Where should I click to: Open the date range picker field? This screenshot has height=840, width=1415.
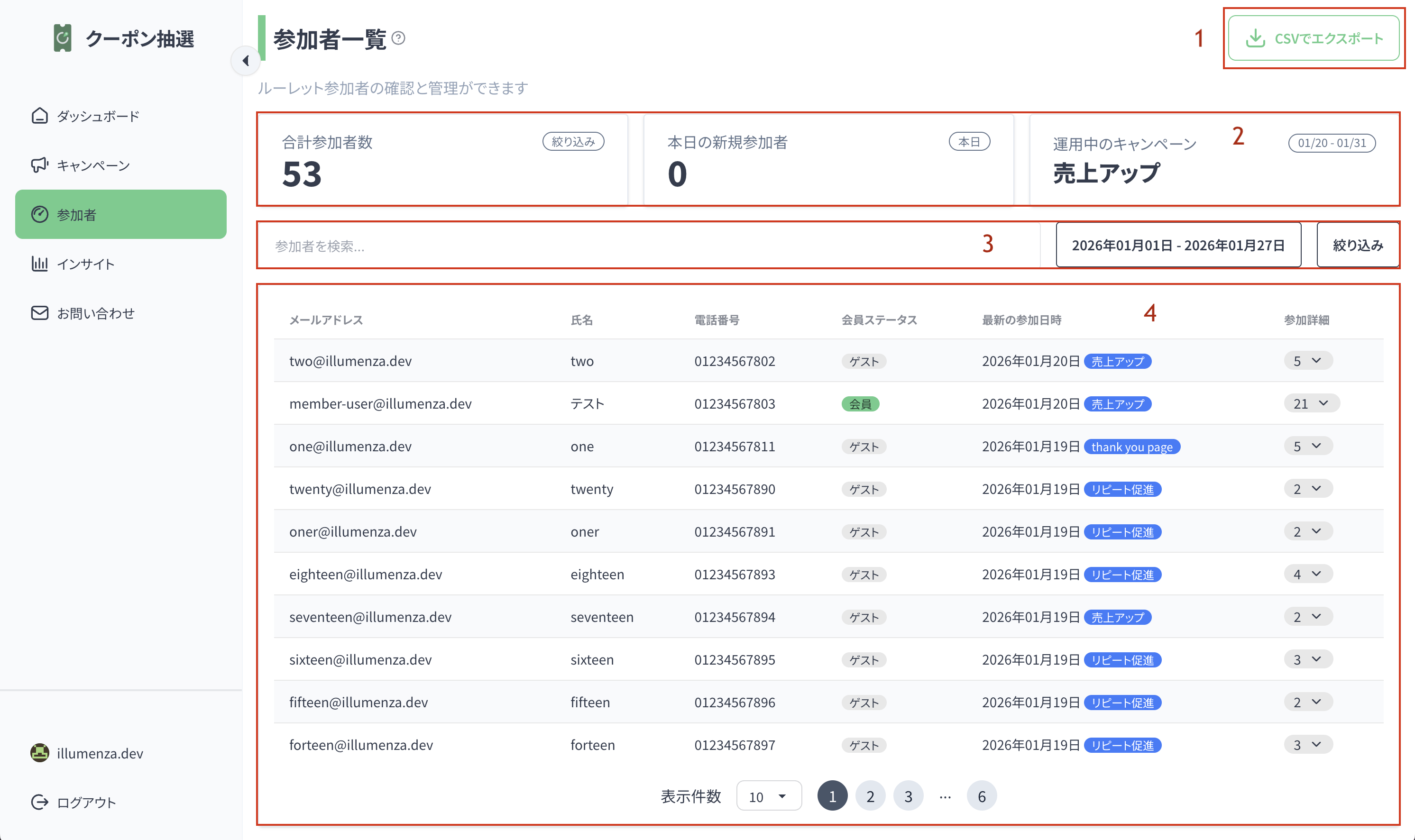[1178, 245]
